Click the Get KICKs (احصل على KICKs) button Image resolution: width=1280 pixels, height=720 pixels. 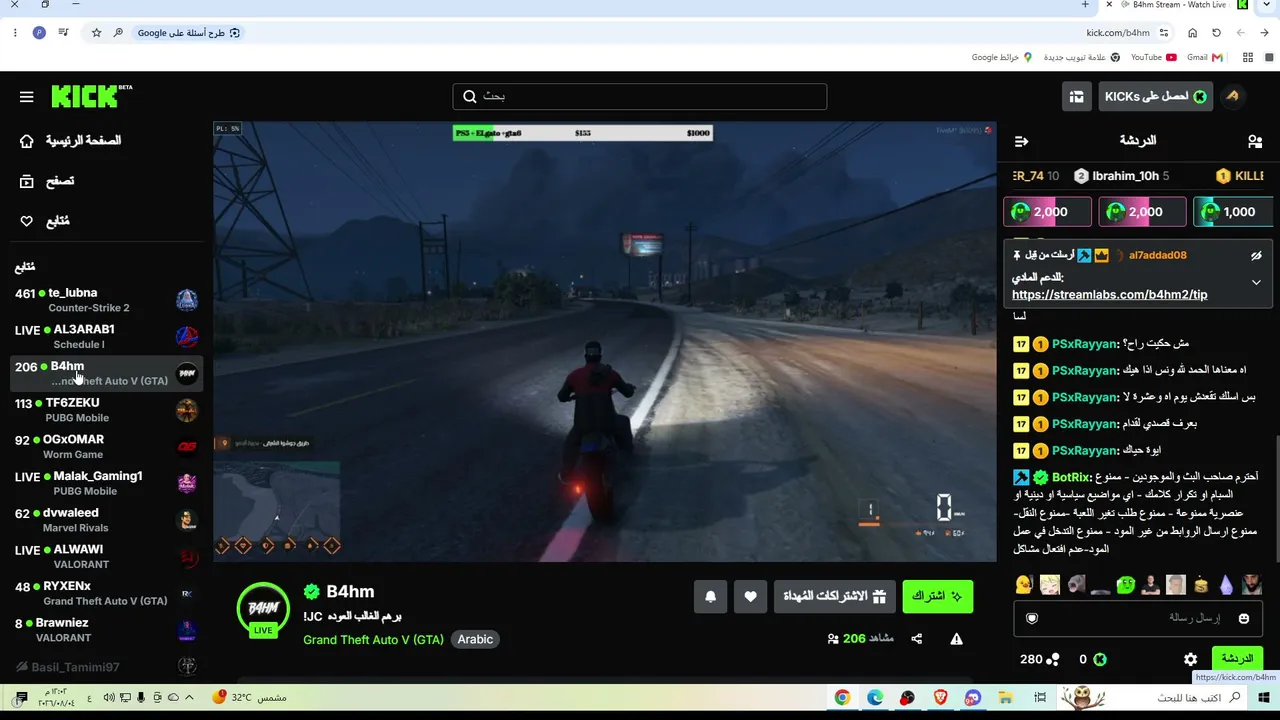click(x=1155, y=96)
